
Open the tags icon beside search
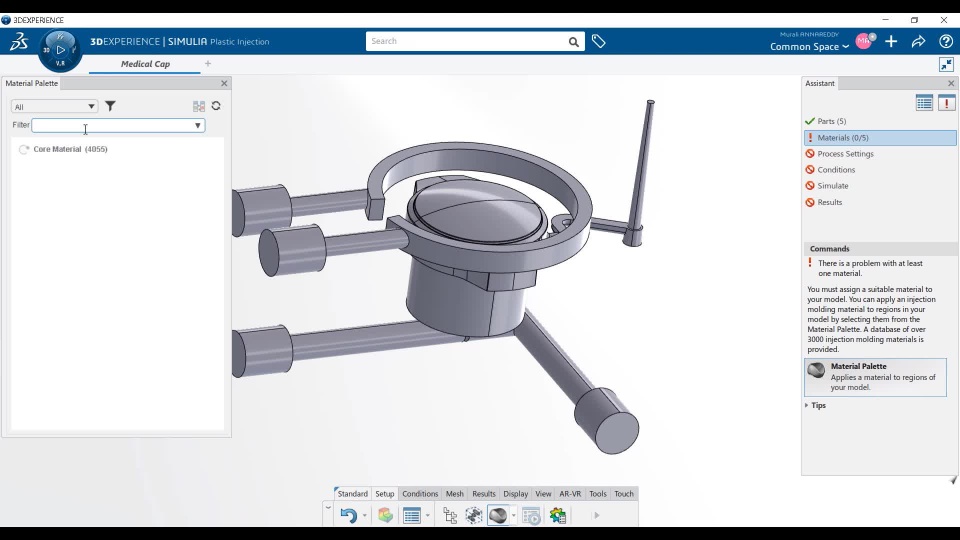click(x=599, y=42)
